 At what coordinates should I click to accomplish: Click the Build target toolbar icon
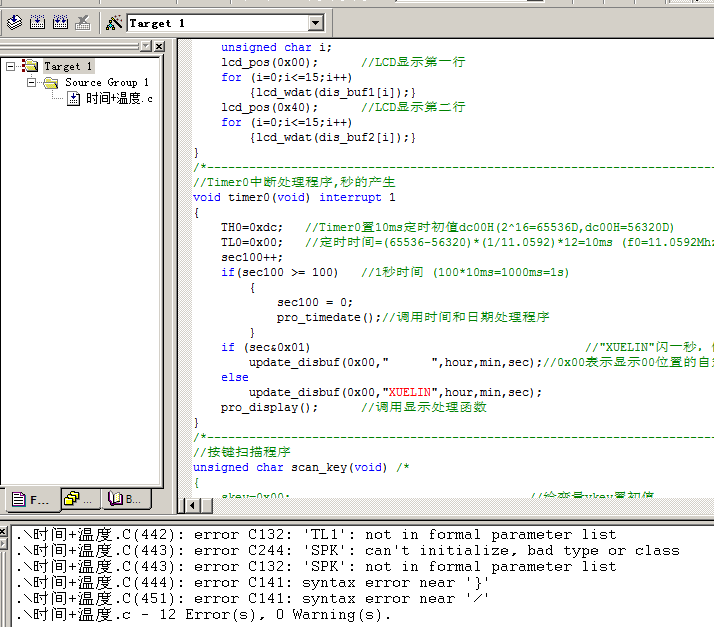pyautogui.click(x=37, y=22)
